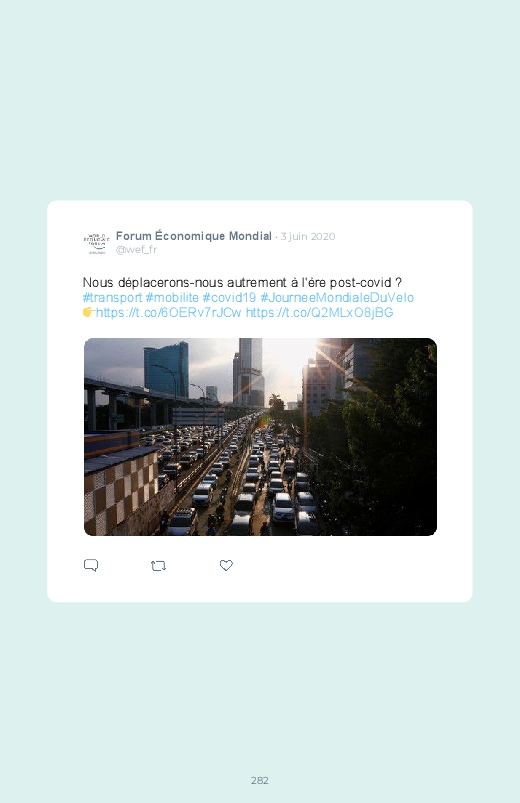Click the World Economic Forum avatar logo
520x803 pixels.
click(96, 243)
